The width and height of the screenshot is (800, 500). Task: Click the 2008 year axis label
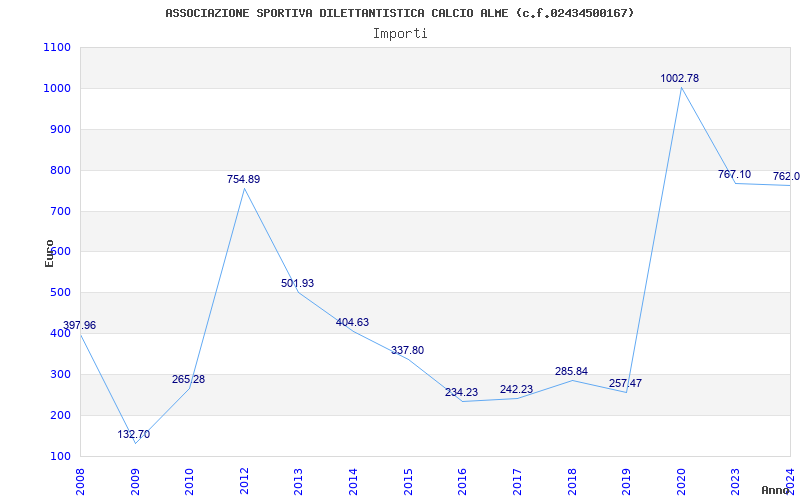(81, 482)
